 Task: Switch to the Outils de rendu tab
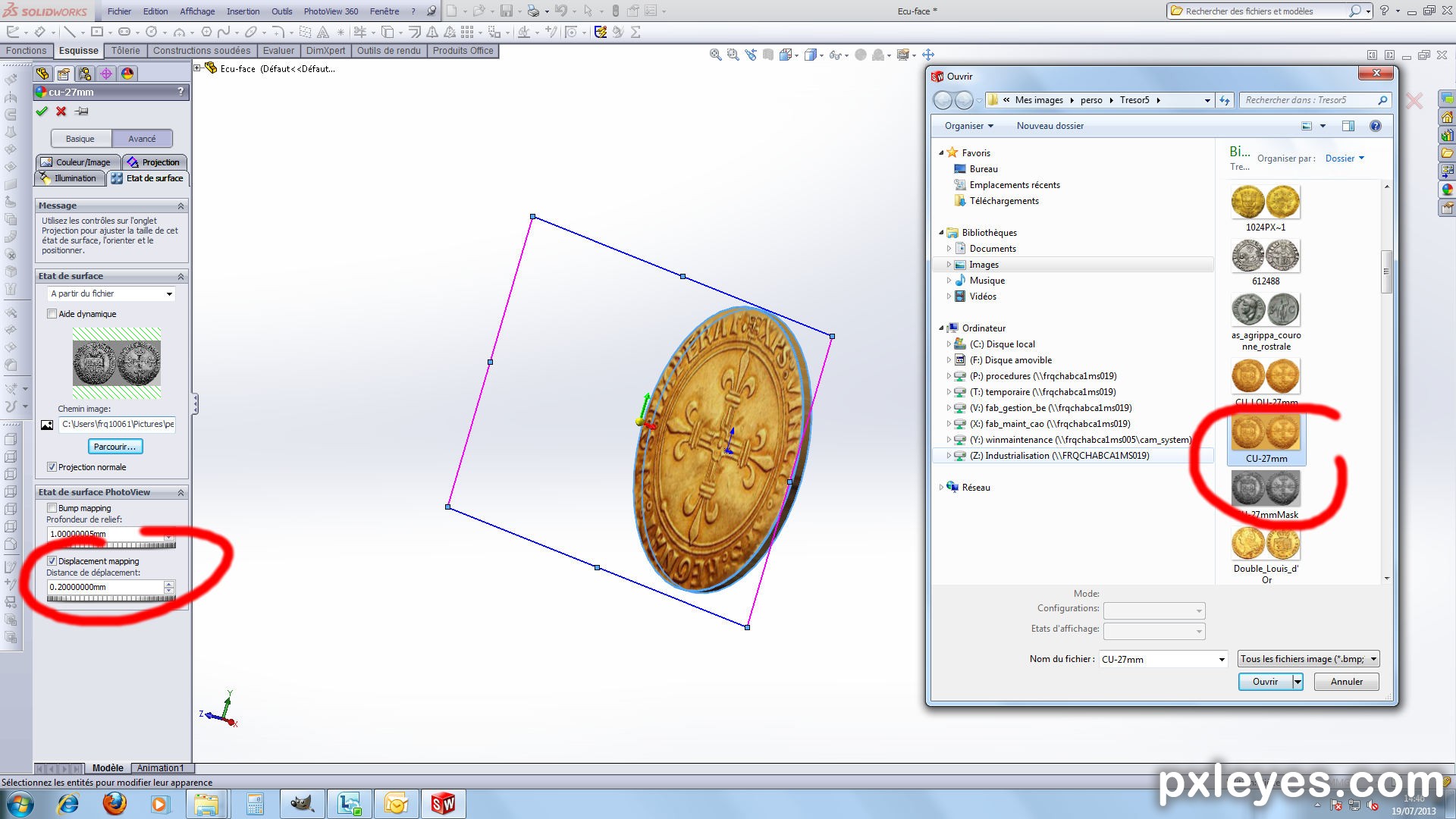click(x=388, y=51)
